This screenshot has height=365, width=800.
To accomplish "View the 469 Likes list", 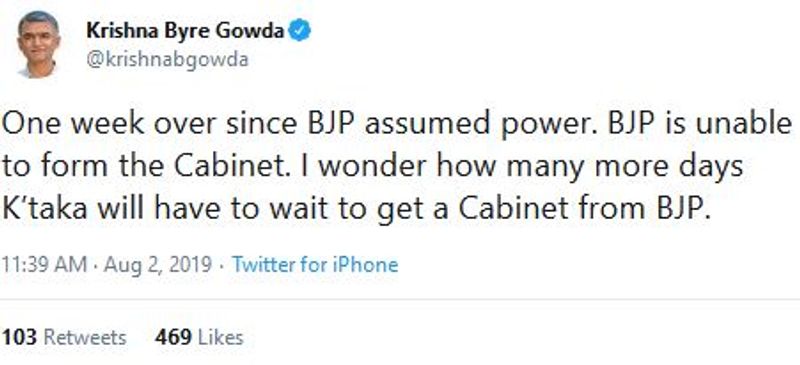I will tap(199, 337).
